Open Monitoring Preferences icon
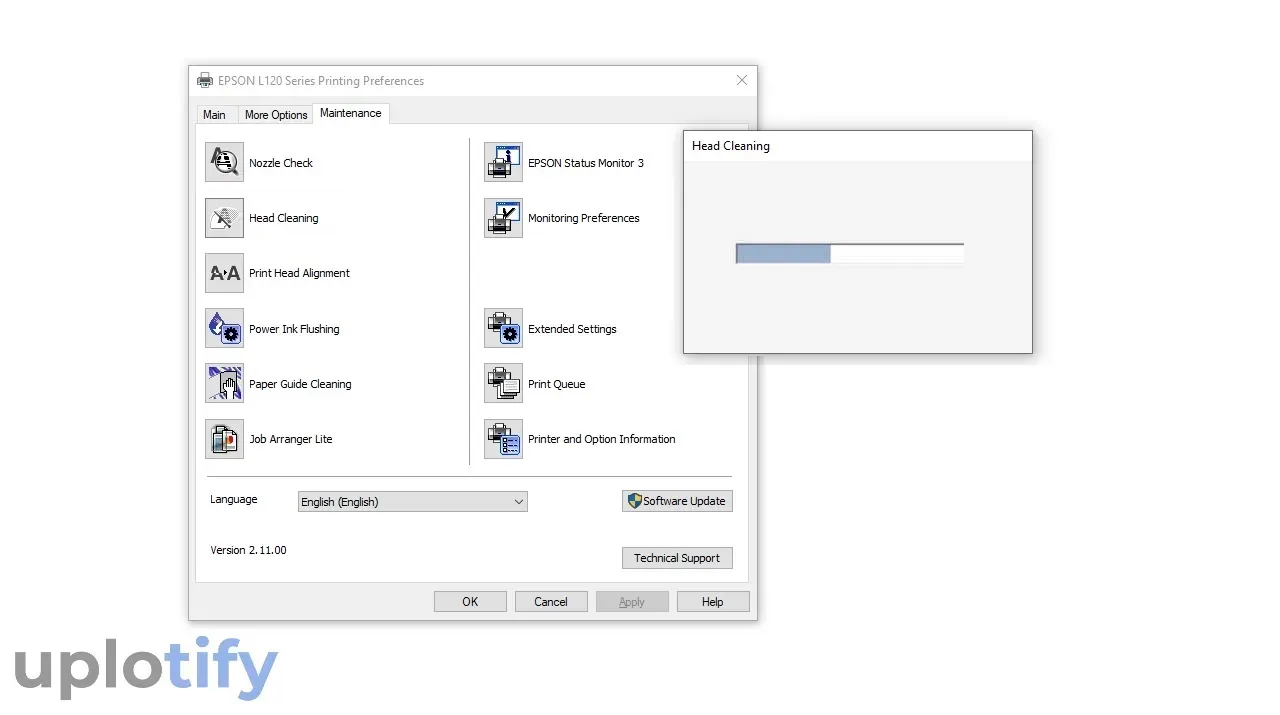Screen dimensions: 1280x715 point(503,218)
